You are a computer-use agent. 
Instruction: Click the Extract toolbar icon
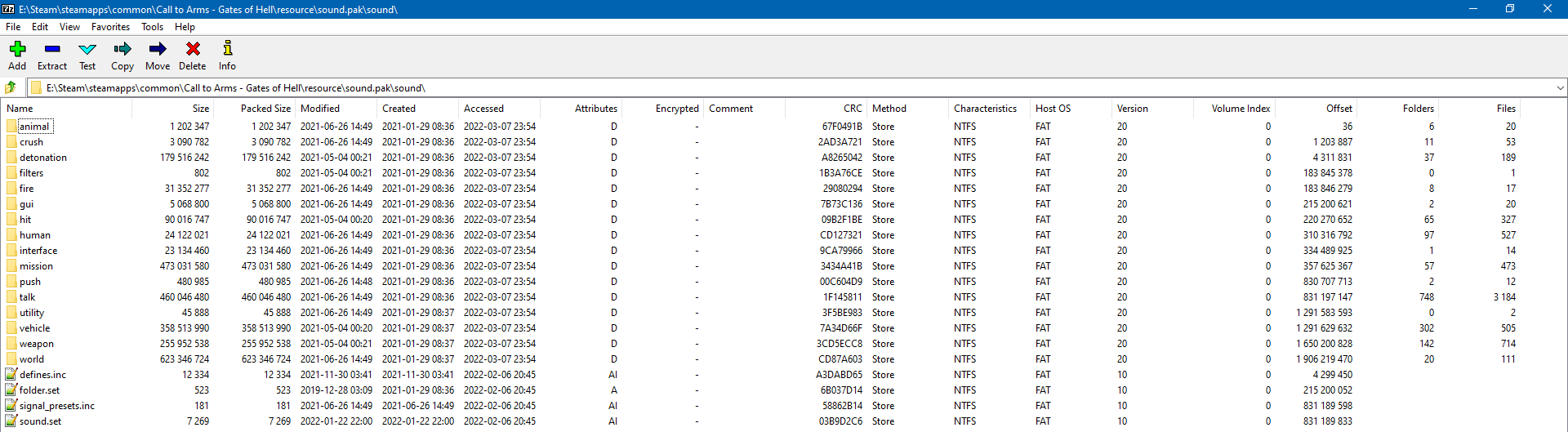click(52, 49)
